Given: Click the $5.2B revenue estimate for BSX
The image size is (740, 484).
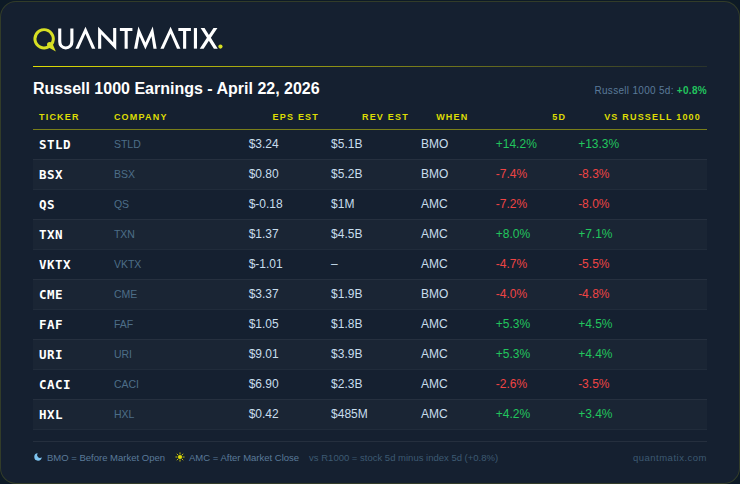Looking at the screenshot, I should [x=346, y=174].
